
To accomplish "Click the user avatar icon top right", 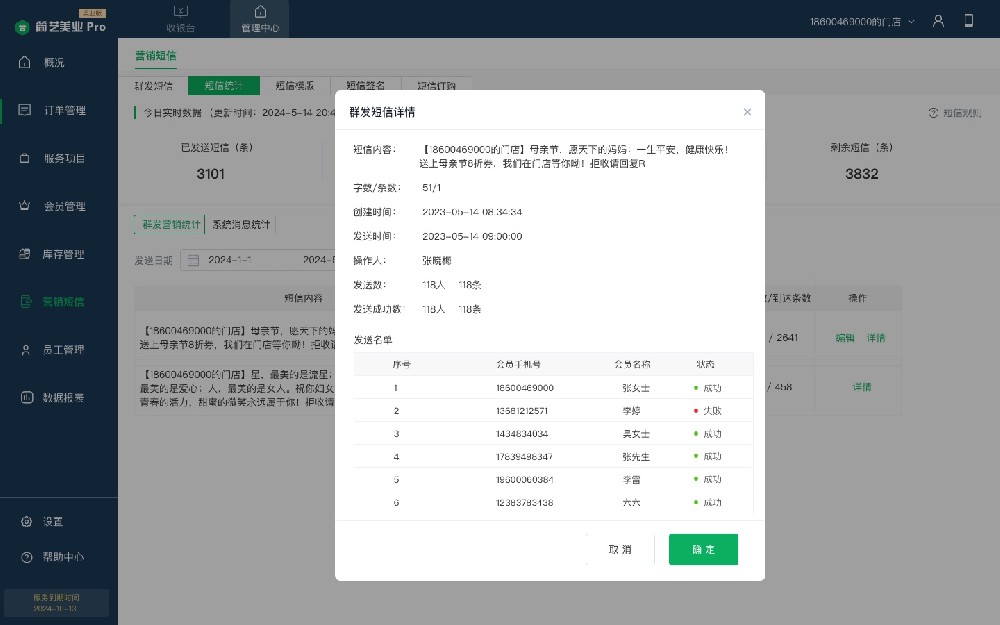I will pos(938,19).
